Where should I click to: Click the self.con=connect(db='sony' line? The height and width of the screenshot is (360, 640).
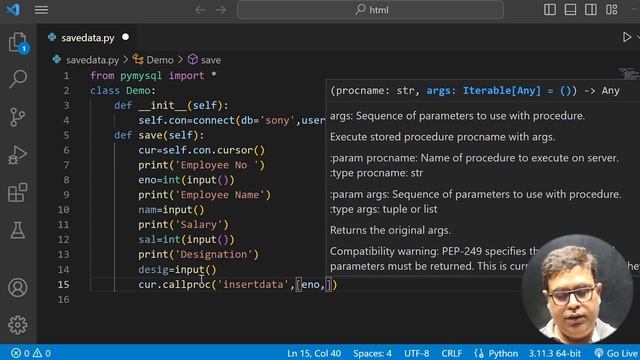[231, 120]
